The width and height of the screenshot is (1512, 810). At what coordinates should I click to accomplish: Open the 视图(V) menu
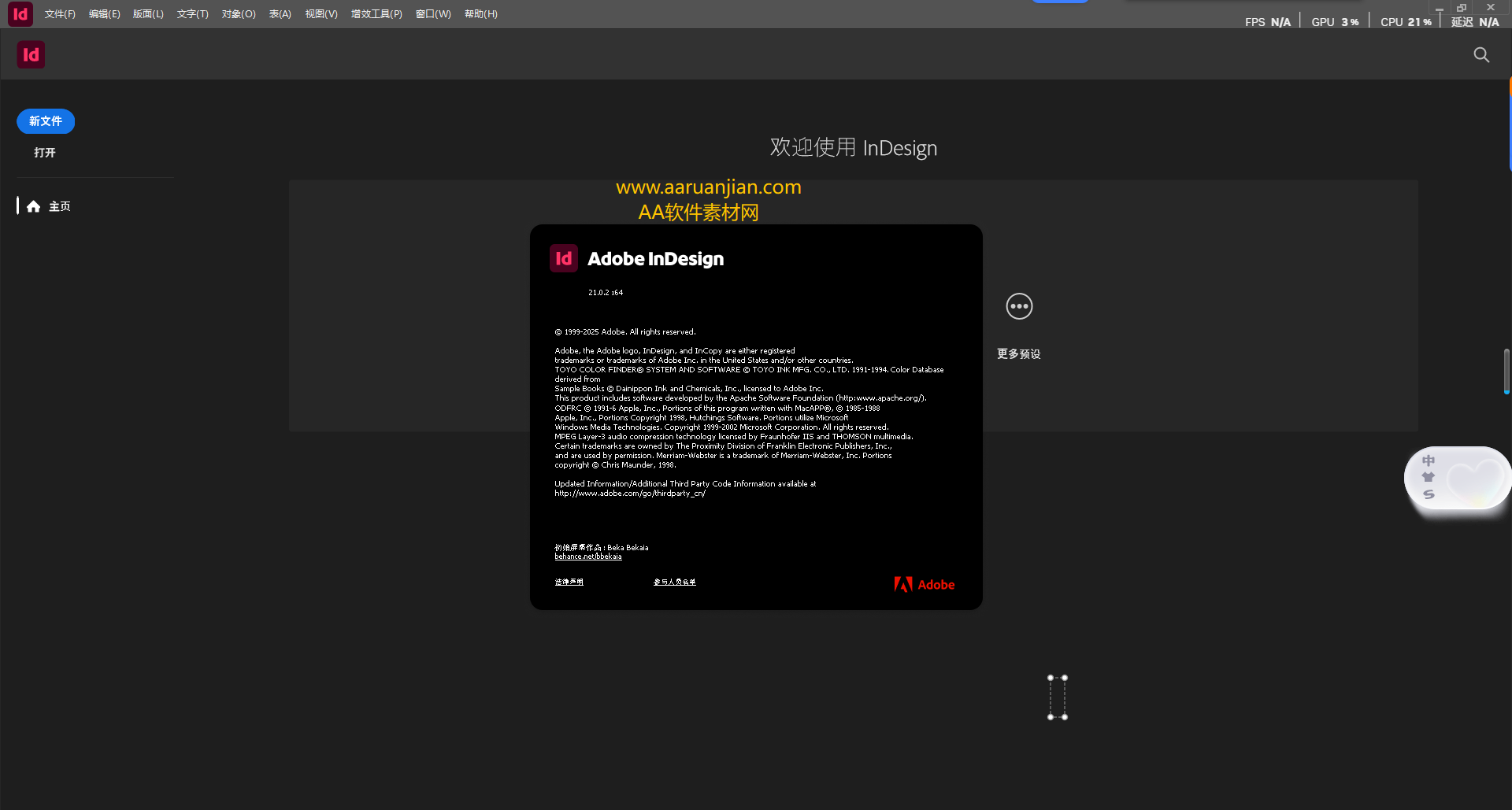[321, 13]
